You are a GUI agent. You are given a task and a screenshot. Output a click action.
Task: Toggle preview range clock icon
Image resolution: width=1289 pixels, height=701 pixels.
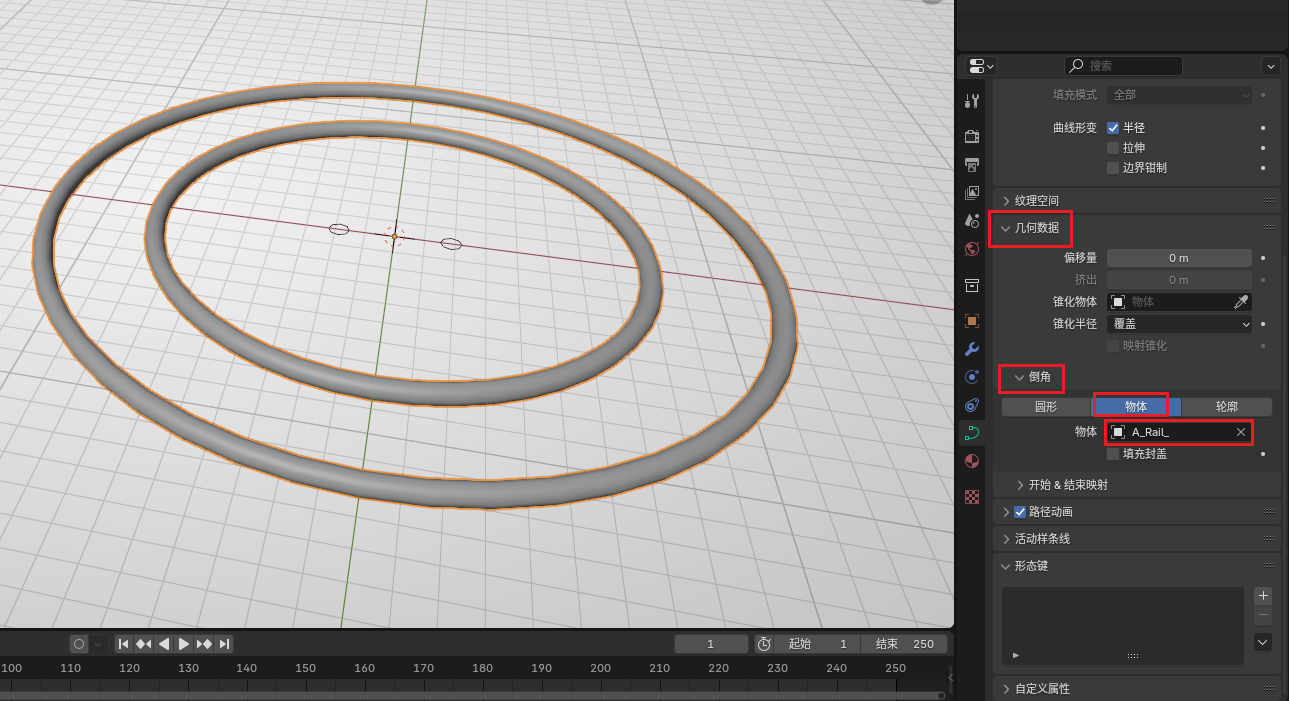click(764, 644)
